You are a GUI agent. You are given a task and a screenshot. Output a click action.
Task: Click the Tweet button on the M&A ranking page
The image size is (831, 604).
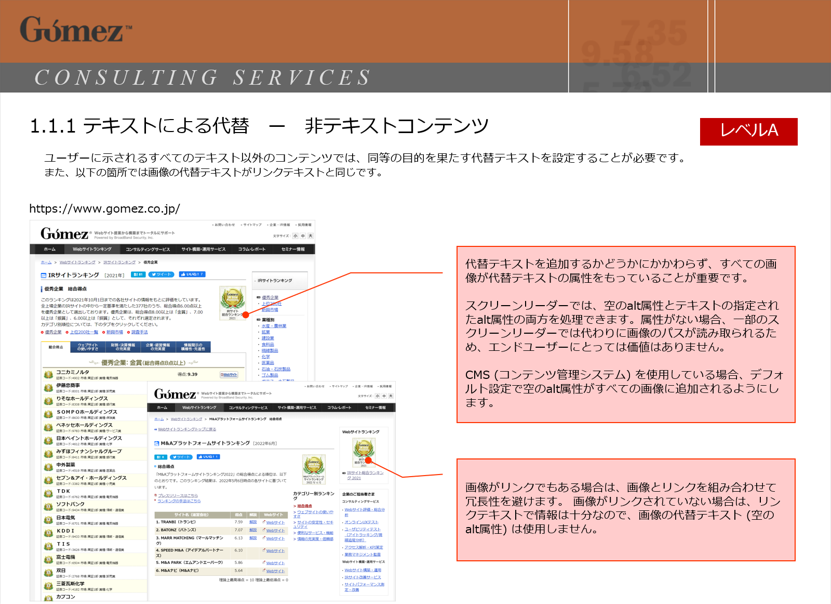click(x=181, y=457)
